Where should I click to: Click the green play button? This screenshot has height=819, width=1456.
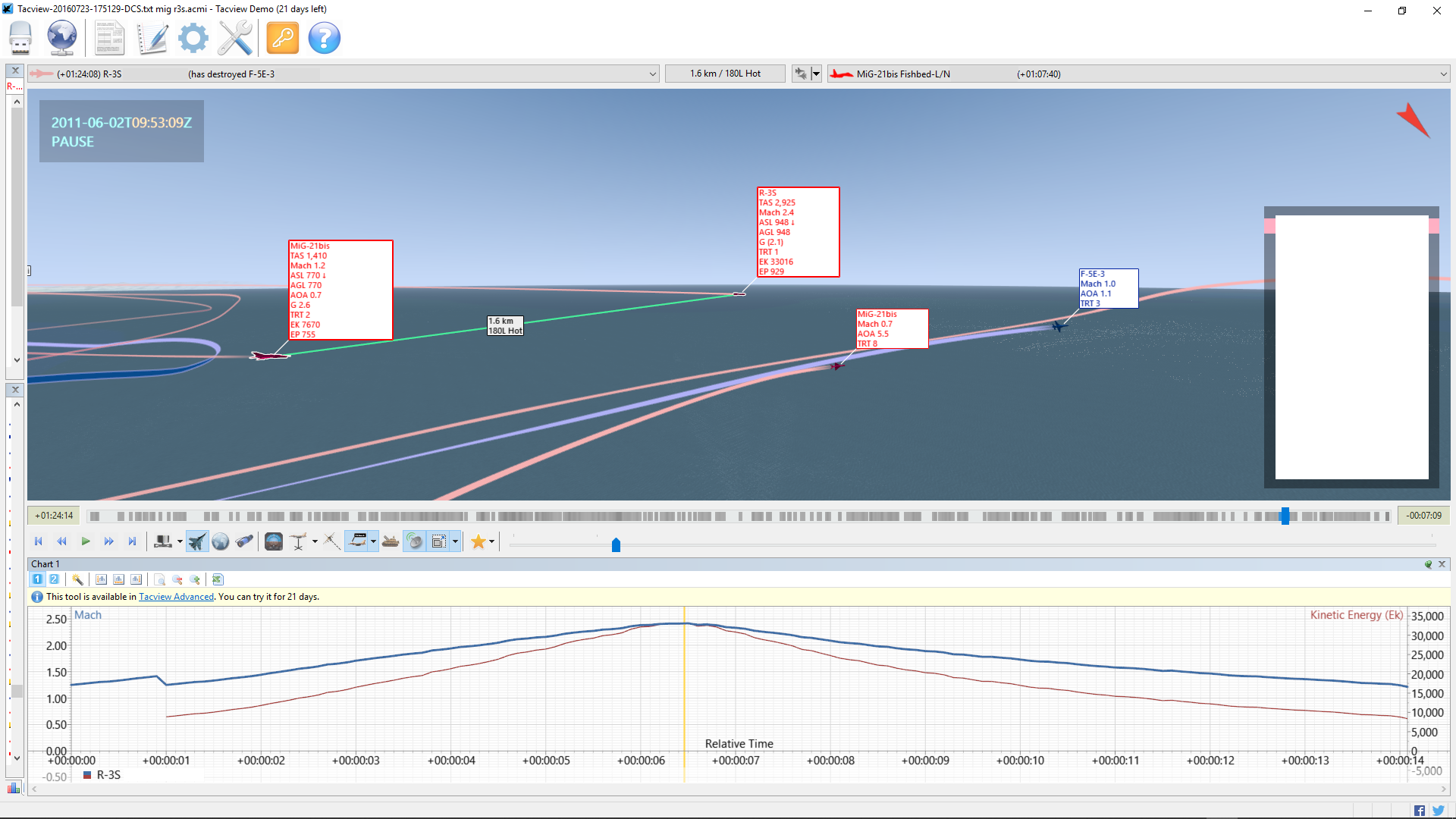coord(86,541)
